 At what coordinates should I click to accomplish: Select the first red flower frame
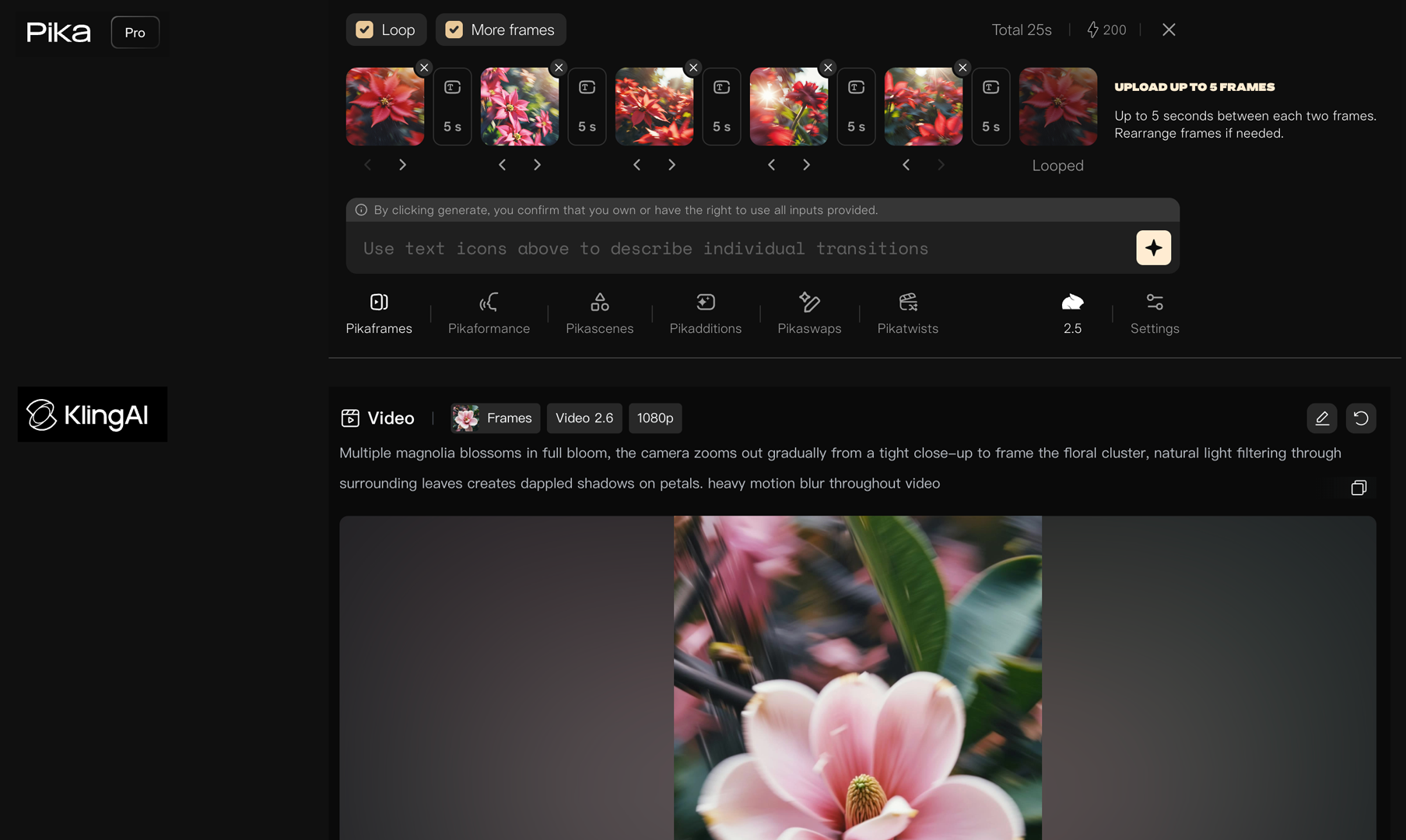385,107
